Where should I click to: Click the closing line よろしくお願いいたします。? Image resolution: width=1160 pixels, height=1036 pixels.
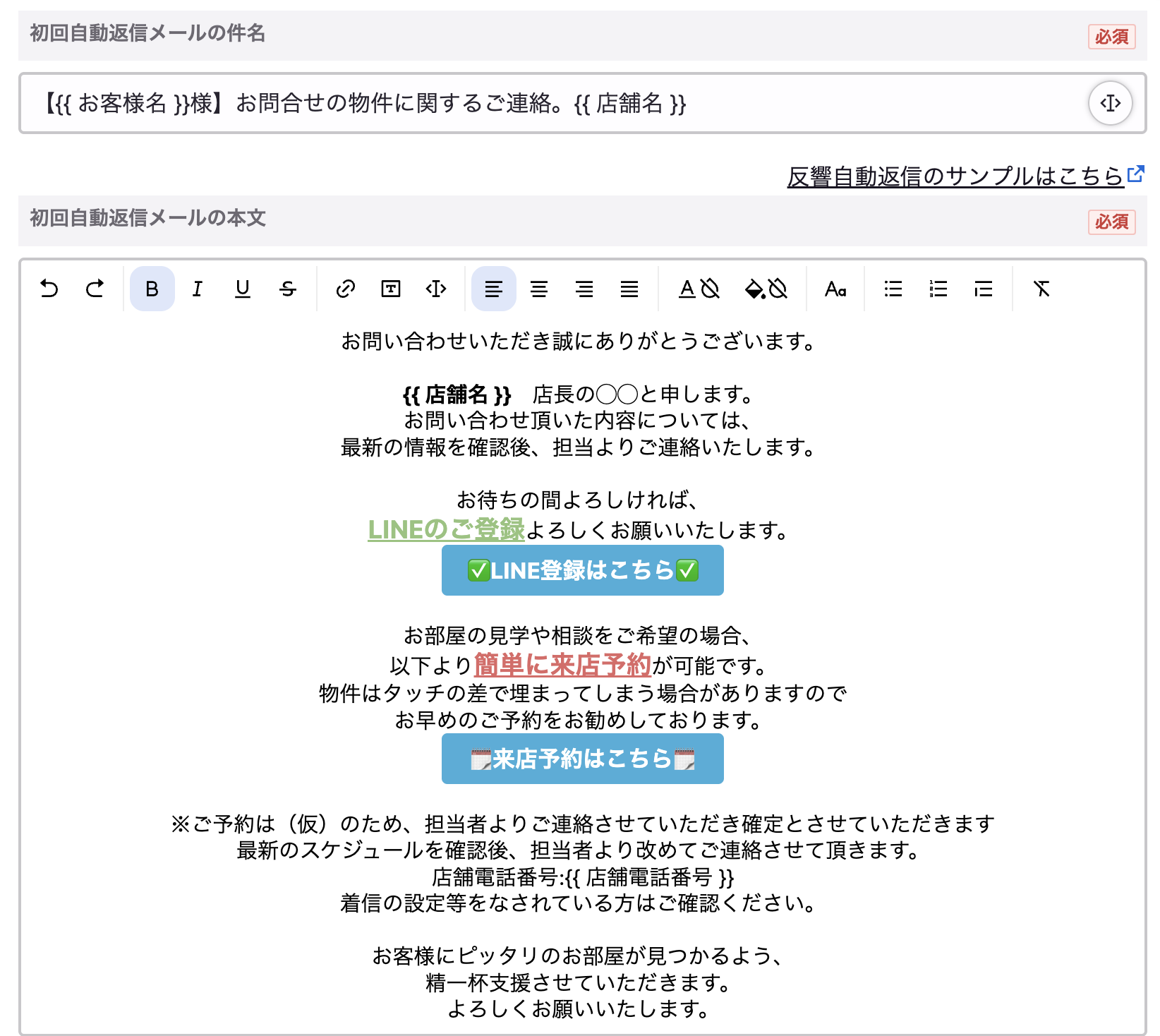click(x=580, y=1009)
